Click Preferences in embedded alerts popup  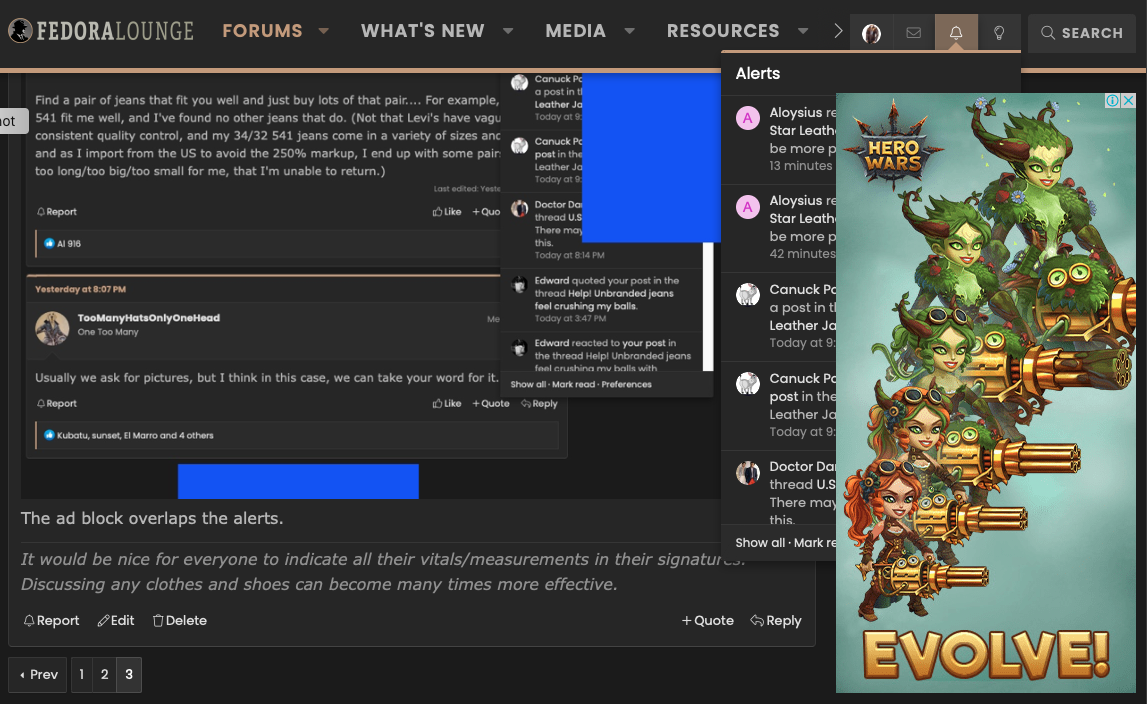pos(626,384)
